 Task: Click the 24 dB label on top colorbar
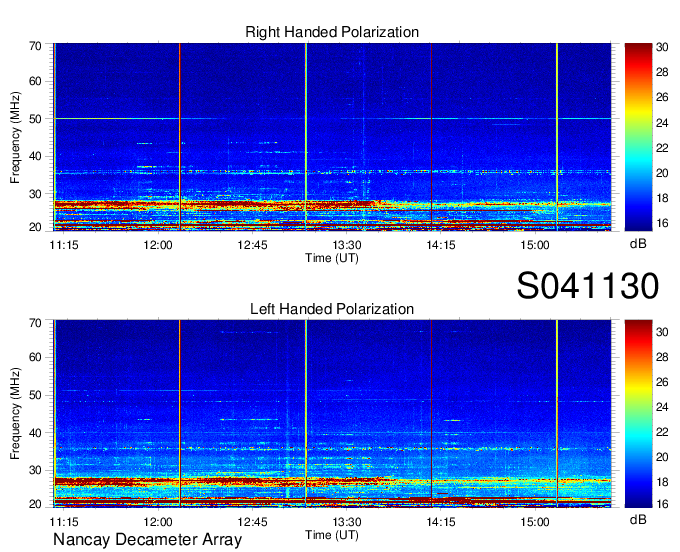(x=662, y=123)
